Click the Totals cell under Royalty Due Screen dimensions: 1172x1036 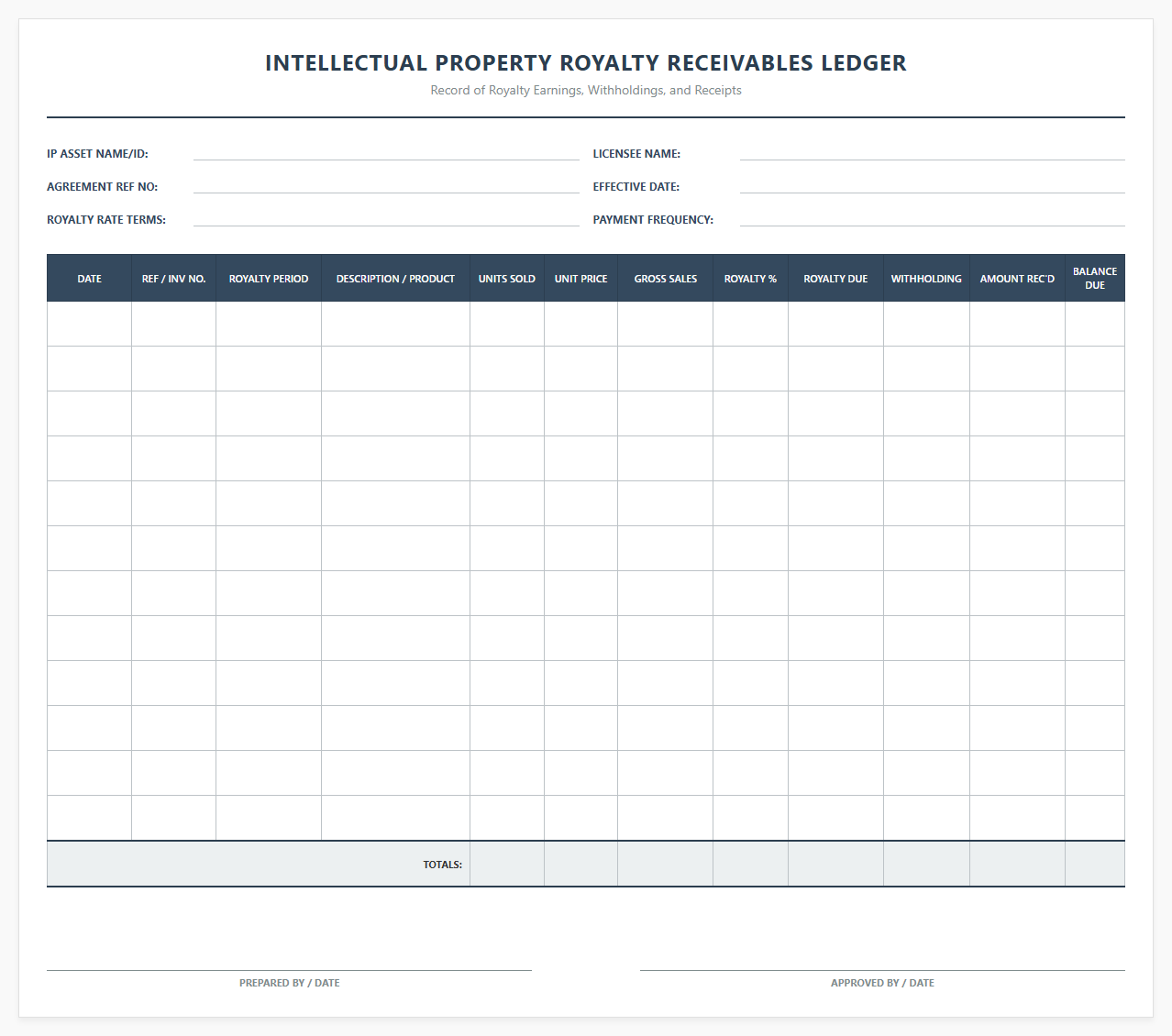point(835,864)
